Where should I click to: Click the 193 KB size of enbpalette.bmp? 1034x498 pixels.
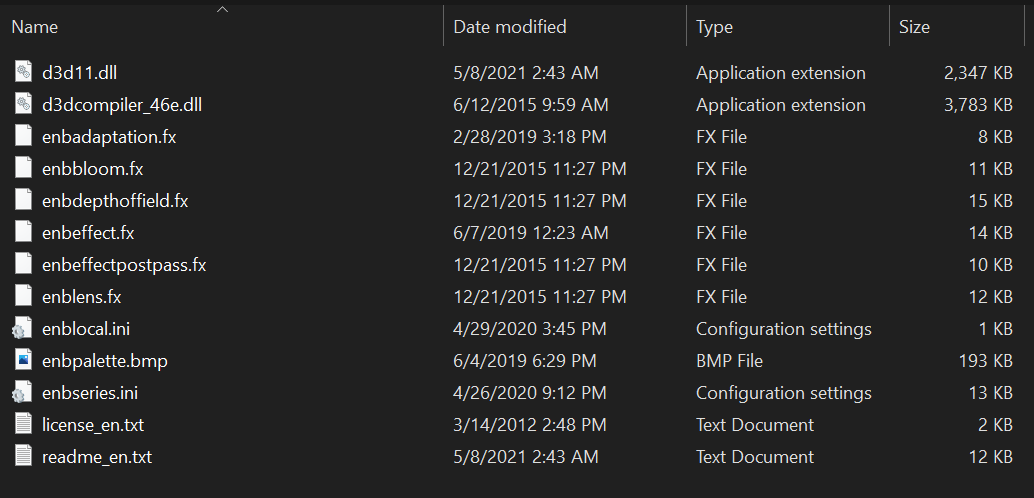[985, 361]
